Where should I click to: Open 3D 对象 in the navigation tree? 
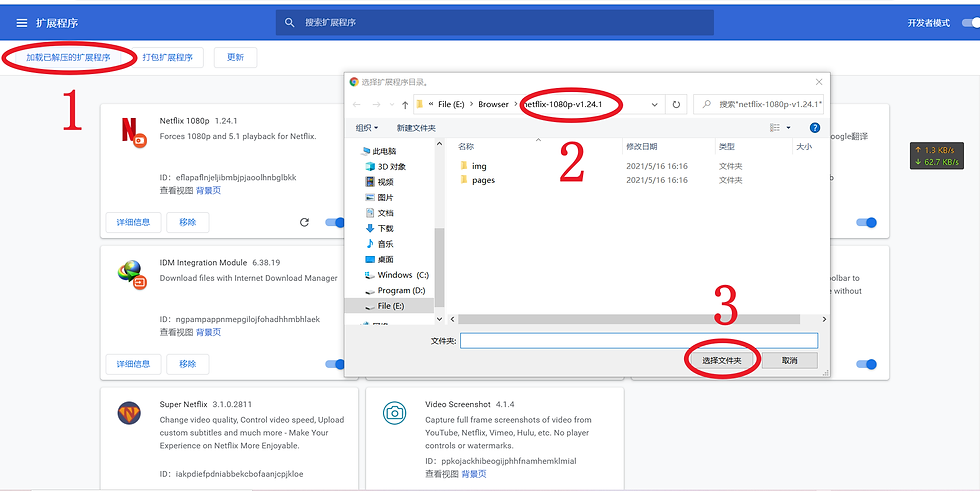click(x=385, y=166)
